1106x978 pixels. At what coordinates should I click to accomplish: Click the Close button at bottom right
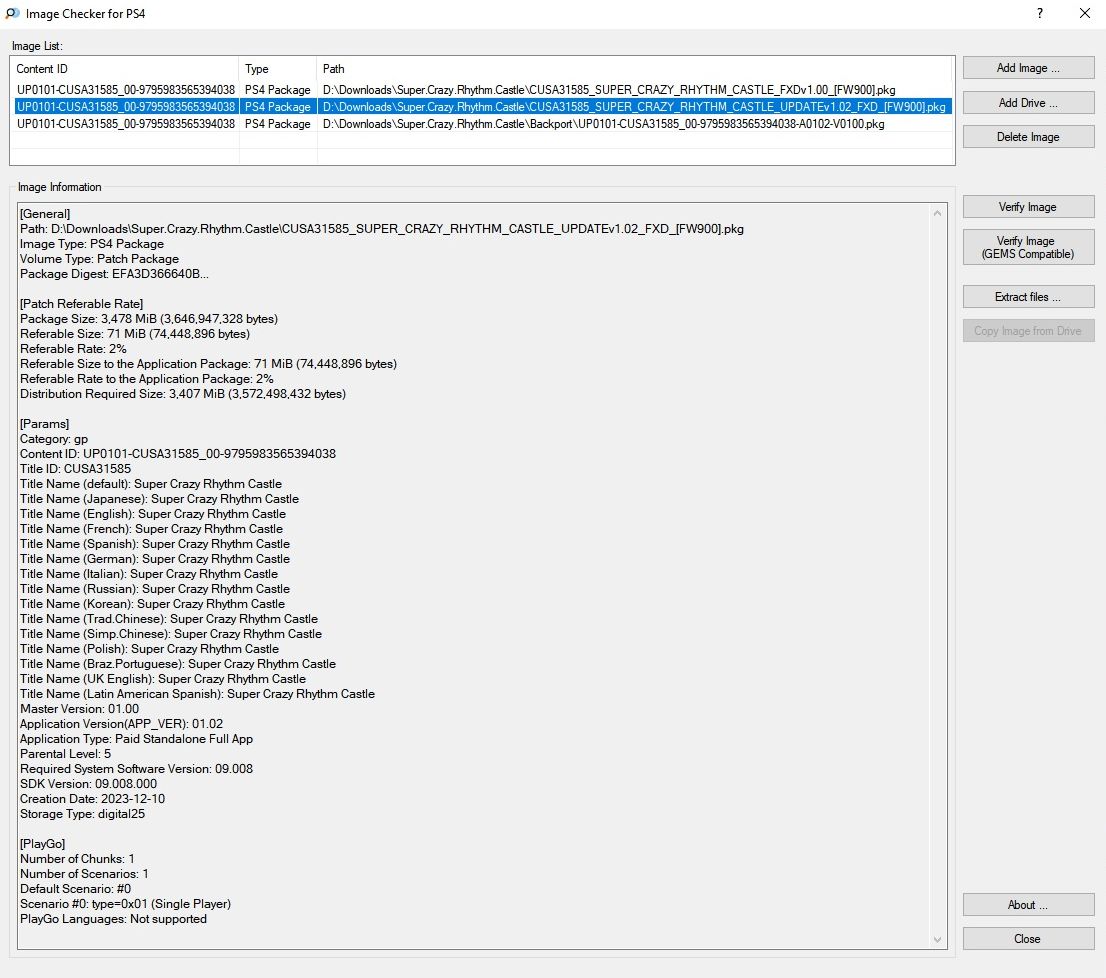coord(1028,939)
